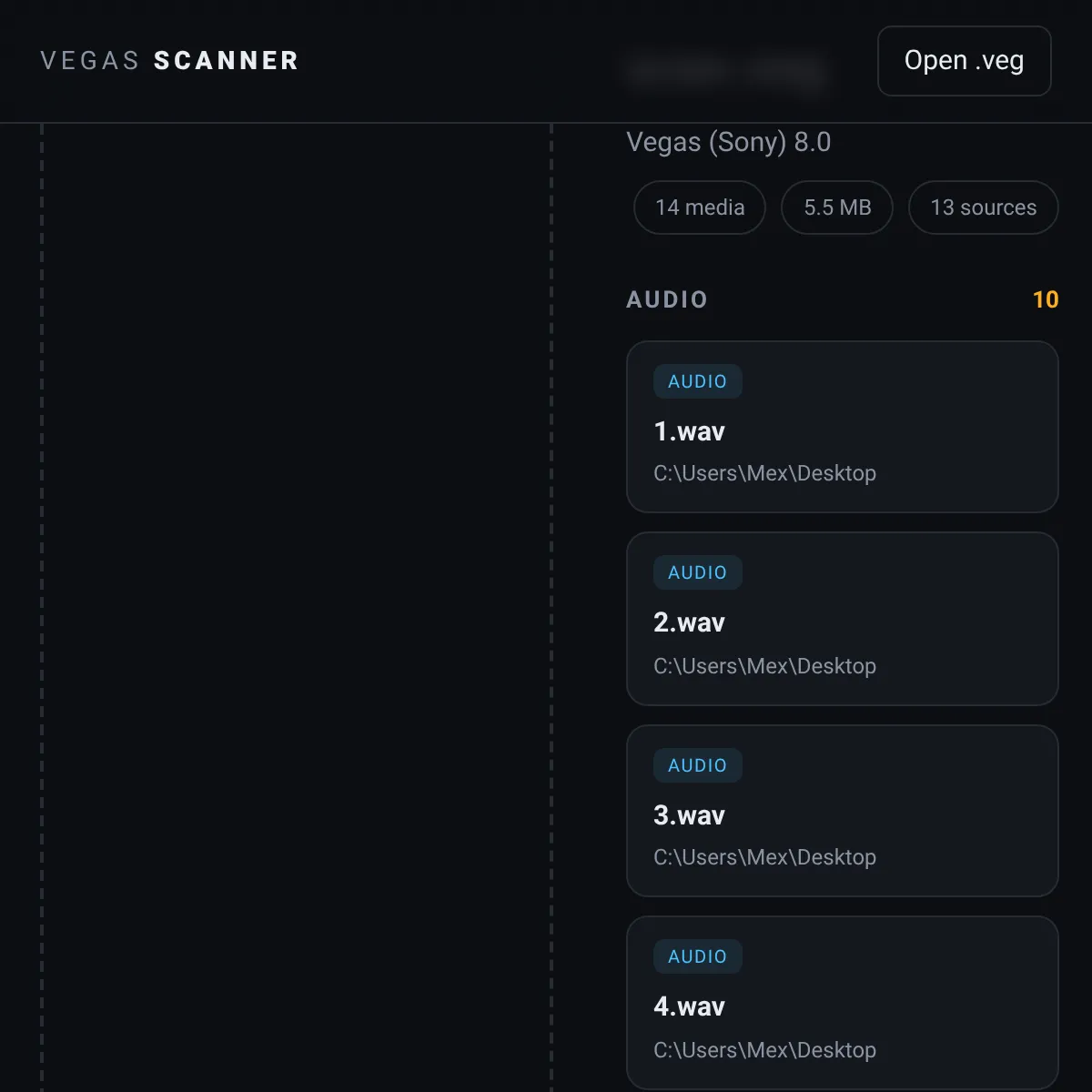Click the AUDIO badge on the 3.wav card
Viewport: 1092px width, 1092px height.
[x=698, y=765]
